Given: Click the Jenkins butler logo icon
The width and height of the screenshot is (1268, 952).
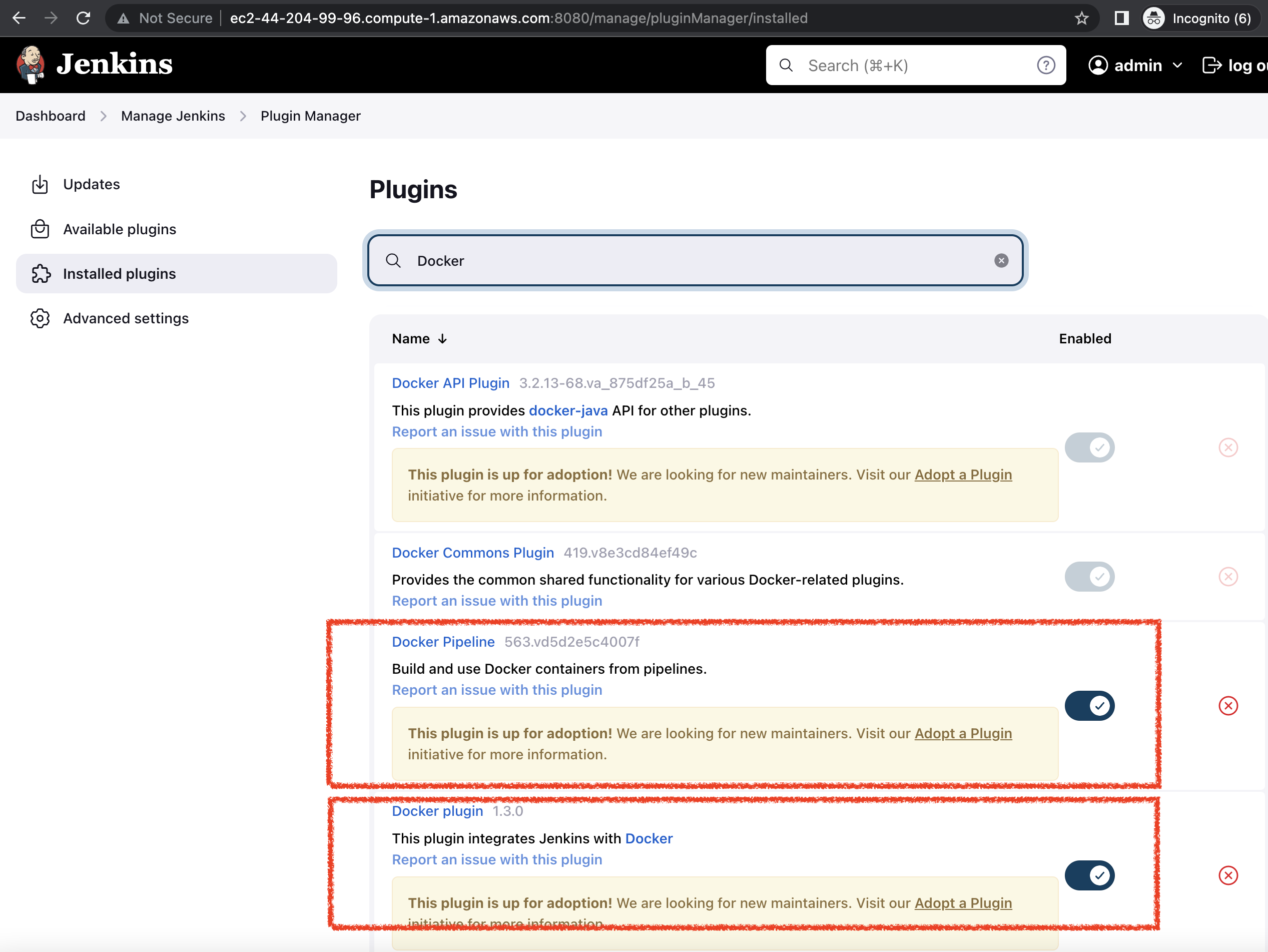Looking at the screenshot, I should click(31, 65).
